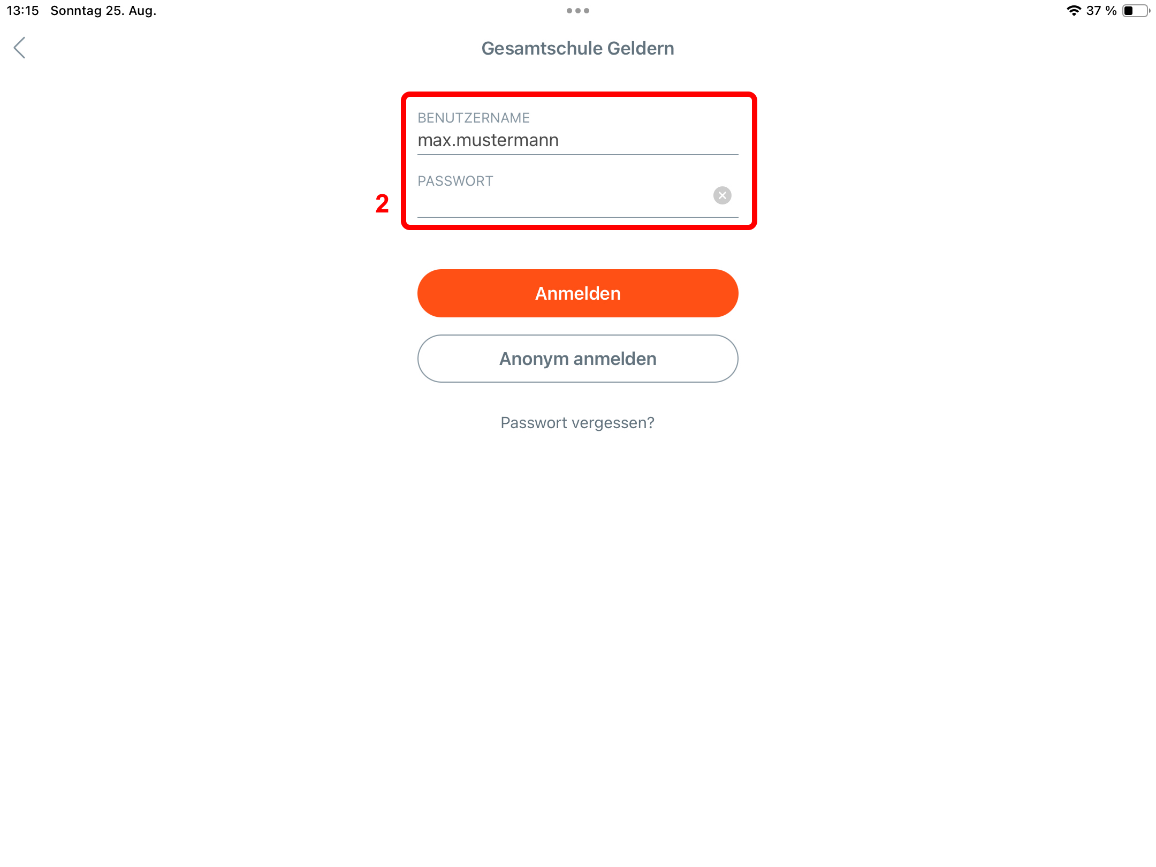Click the red number 2 annotation

pos(382,203)
